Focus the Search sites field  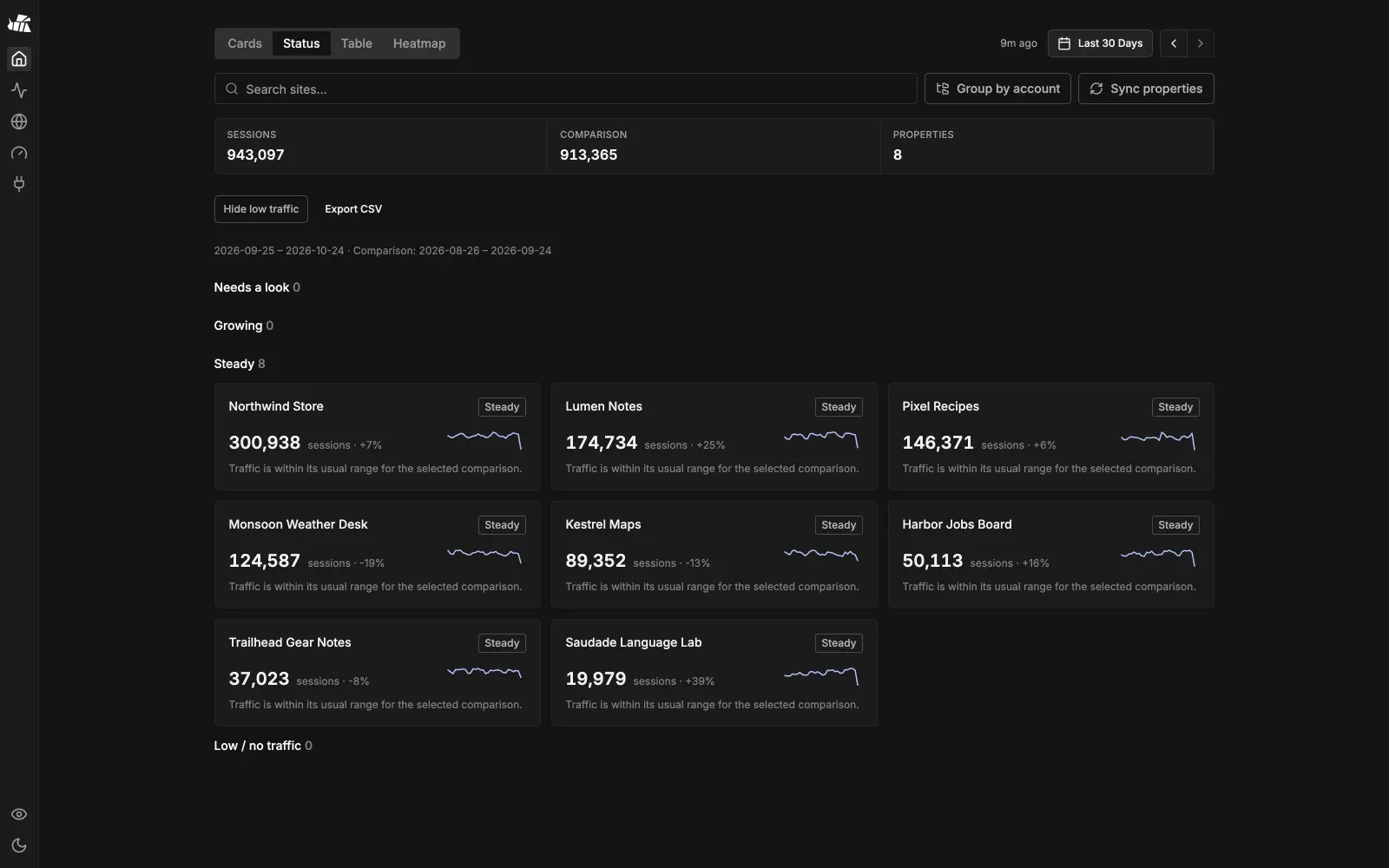566,89
